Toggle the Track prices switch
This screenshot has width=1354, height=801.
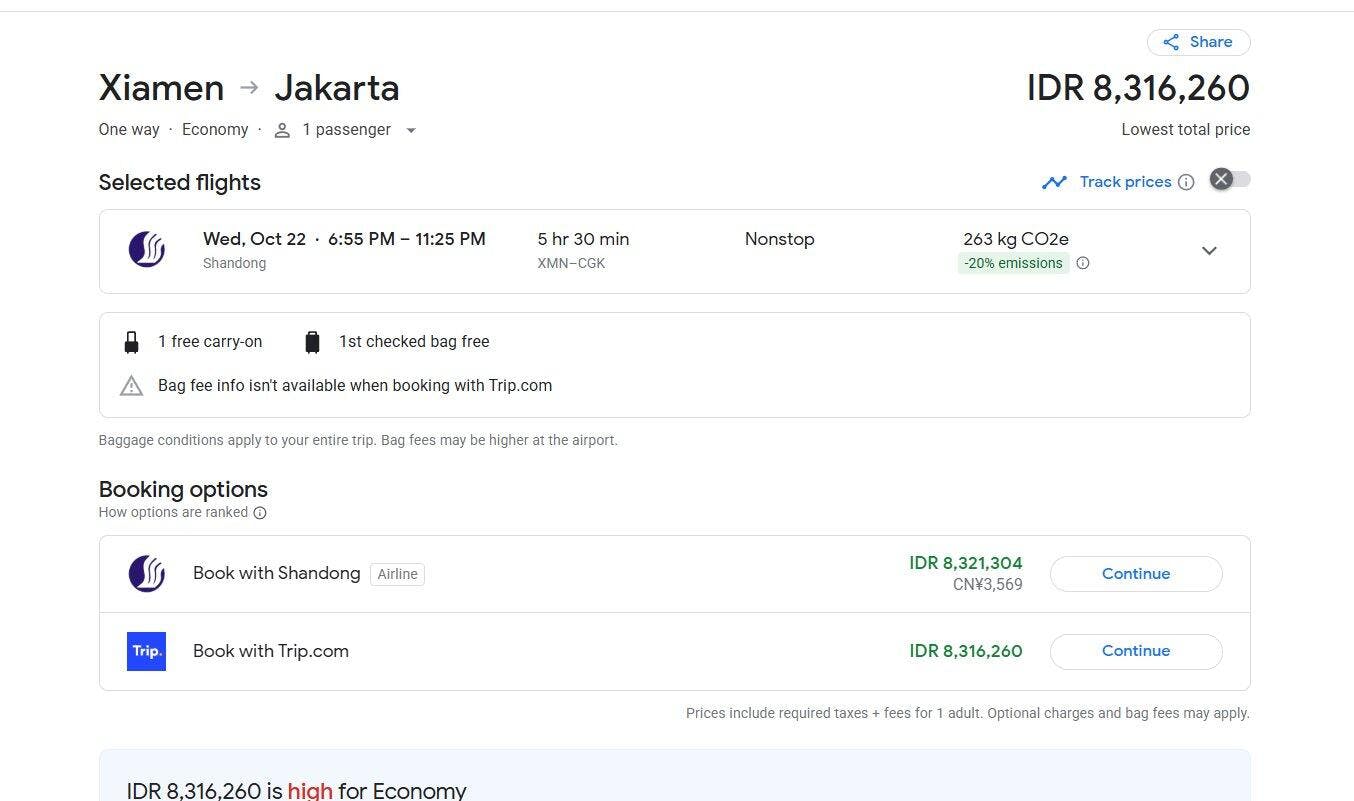pyautogui.click(x=1229, y=180)
